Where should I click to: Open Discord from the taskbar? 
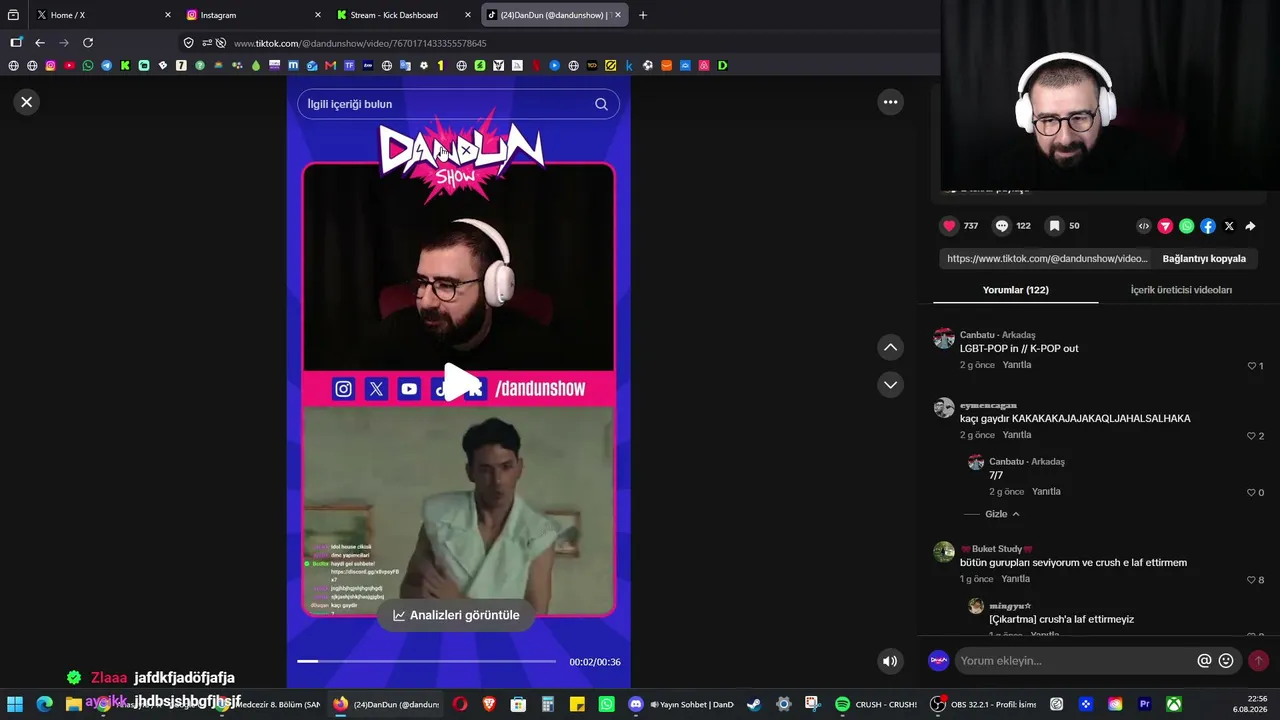tap(636, 704)
